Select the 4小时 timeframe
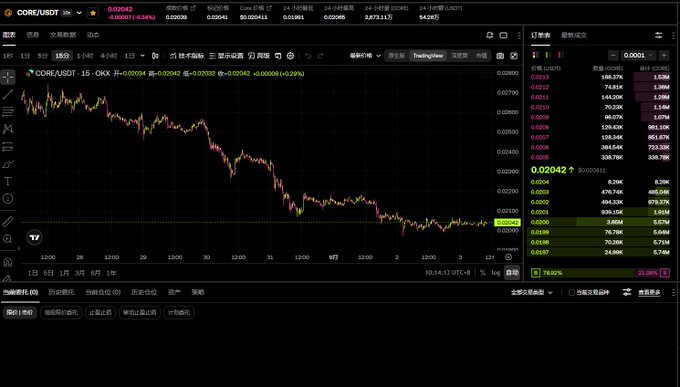The height and width of the screenshot is (387, 680). coord(109,56)
